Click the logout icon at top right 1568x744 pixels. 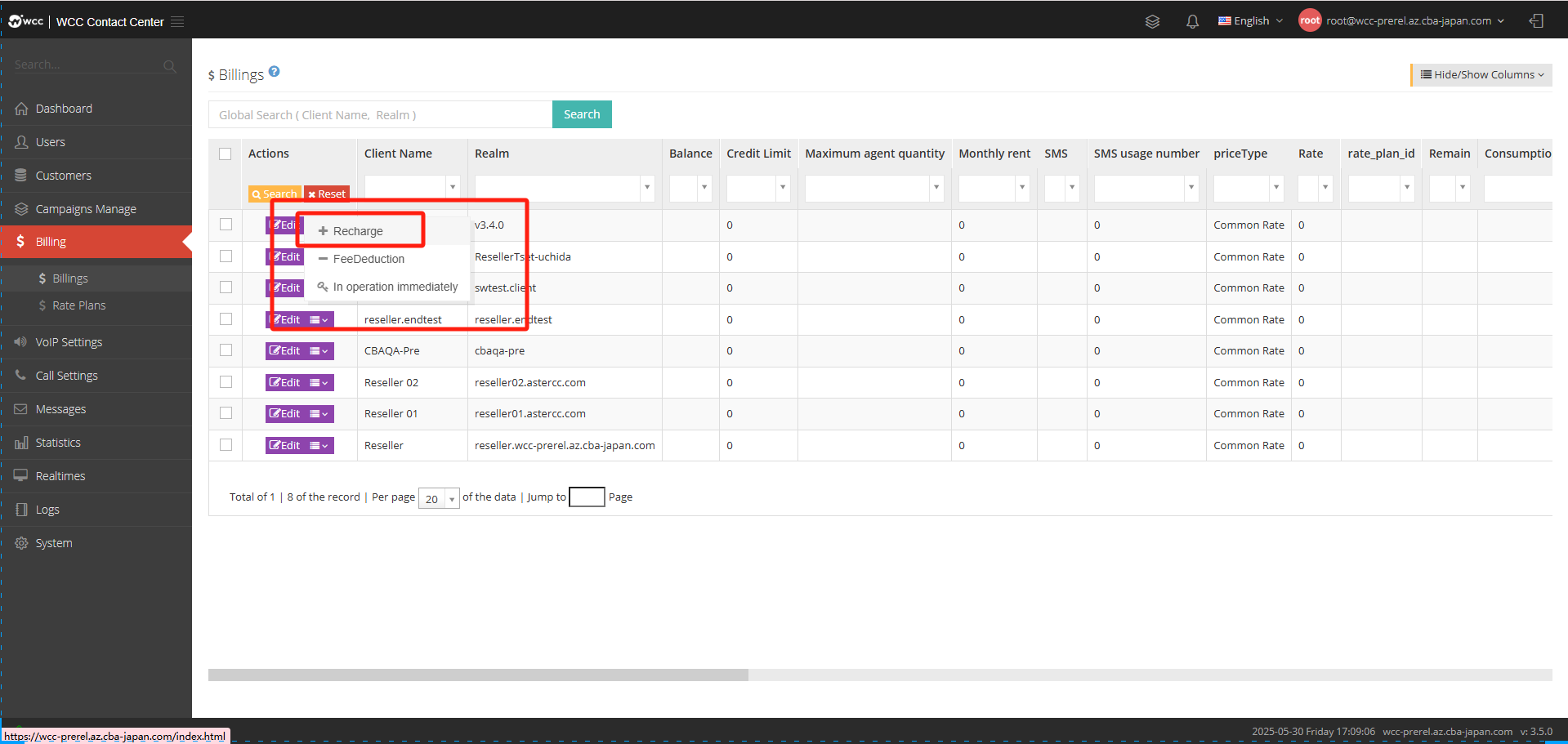(x=1536, y=21)
